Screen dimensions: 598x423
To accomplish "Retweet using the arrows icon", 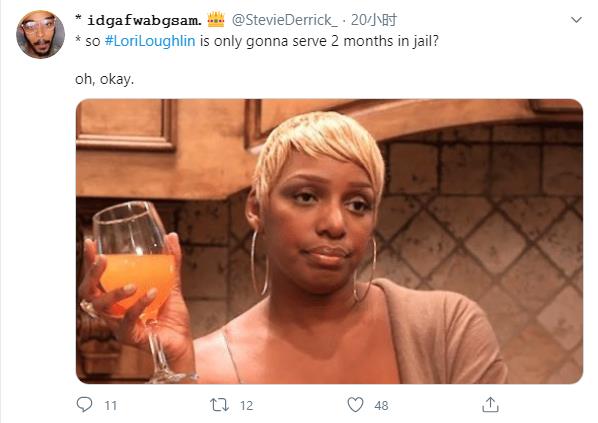I will 219,405.
